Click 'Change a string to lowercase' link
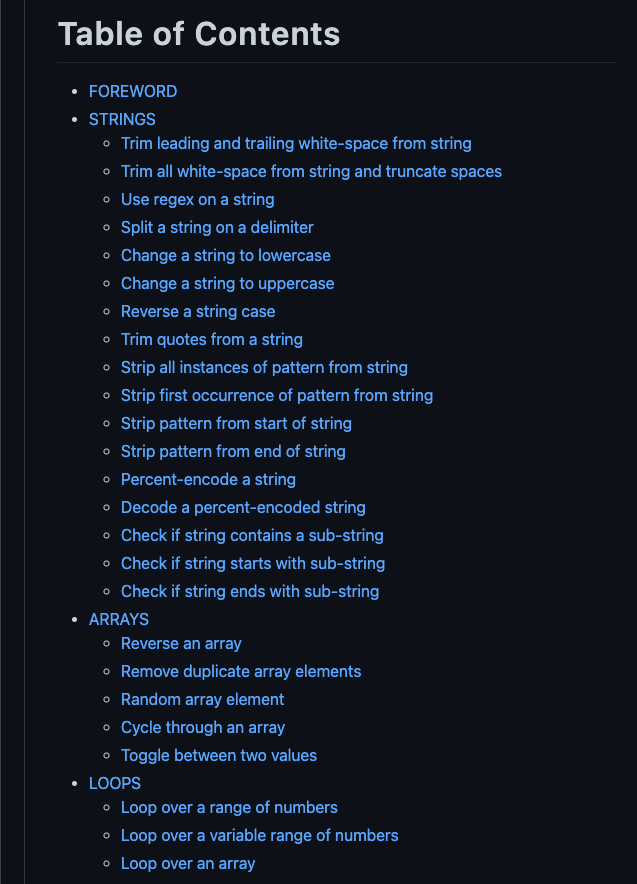 pyautogui.click(x=225, y=255)
